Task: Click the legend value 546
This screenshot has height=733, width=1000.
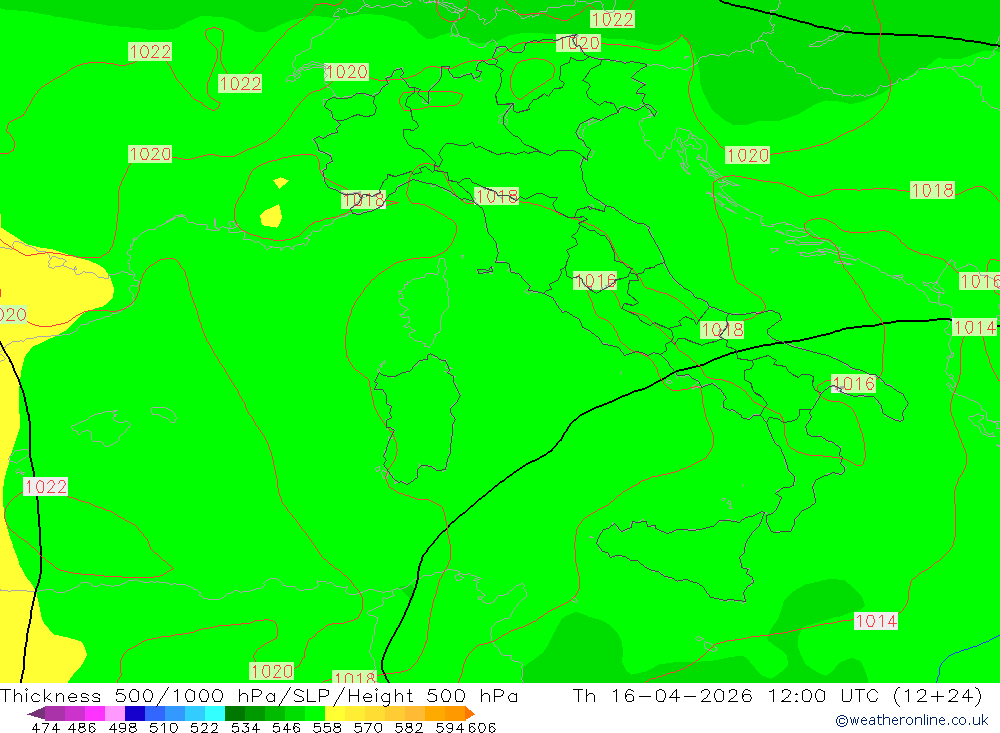Action: point(286,728)
